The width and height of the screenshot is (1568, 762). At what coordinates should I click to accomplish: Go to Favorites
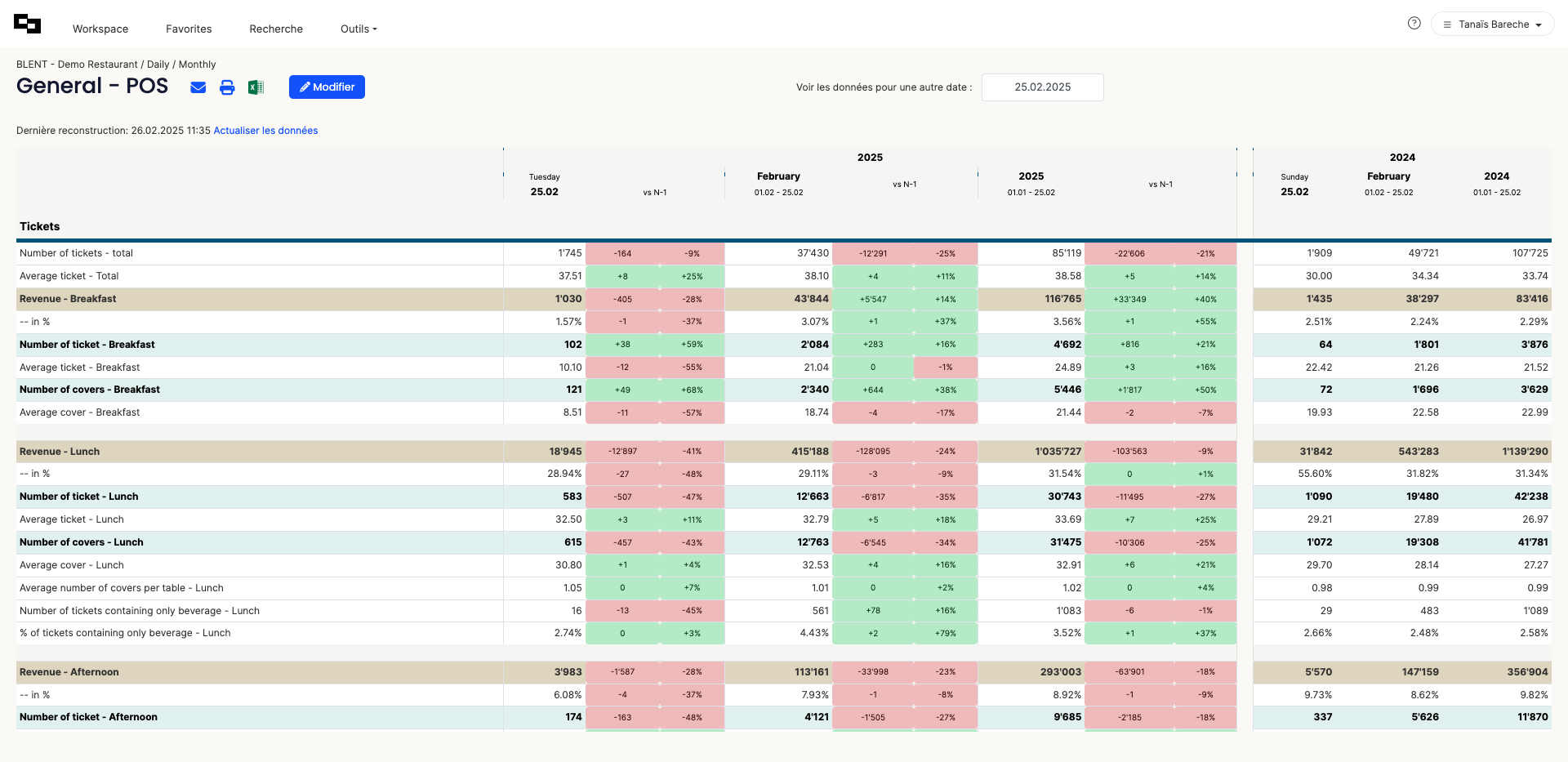[189, 29]
